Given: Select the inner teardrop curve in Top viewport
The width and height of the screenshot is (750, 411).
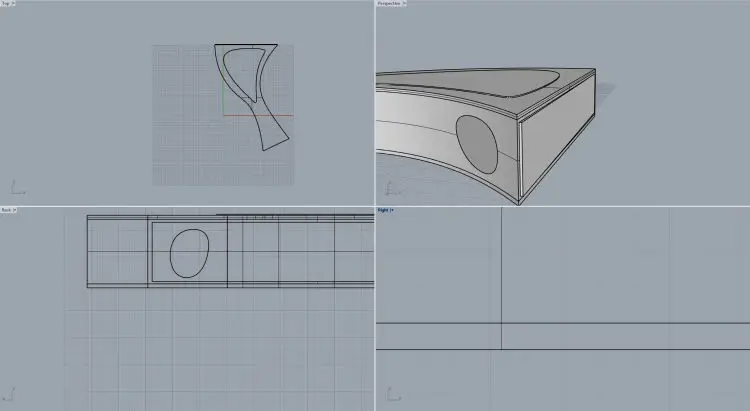Looking at the screenshot, I should pos(245,74).
